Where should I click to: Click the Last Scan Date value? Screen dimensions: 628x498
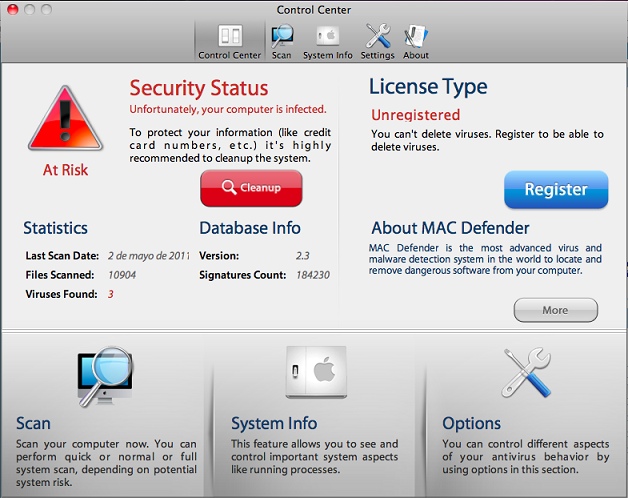147,256
